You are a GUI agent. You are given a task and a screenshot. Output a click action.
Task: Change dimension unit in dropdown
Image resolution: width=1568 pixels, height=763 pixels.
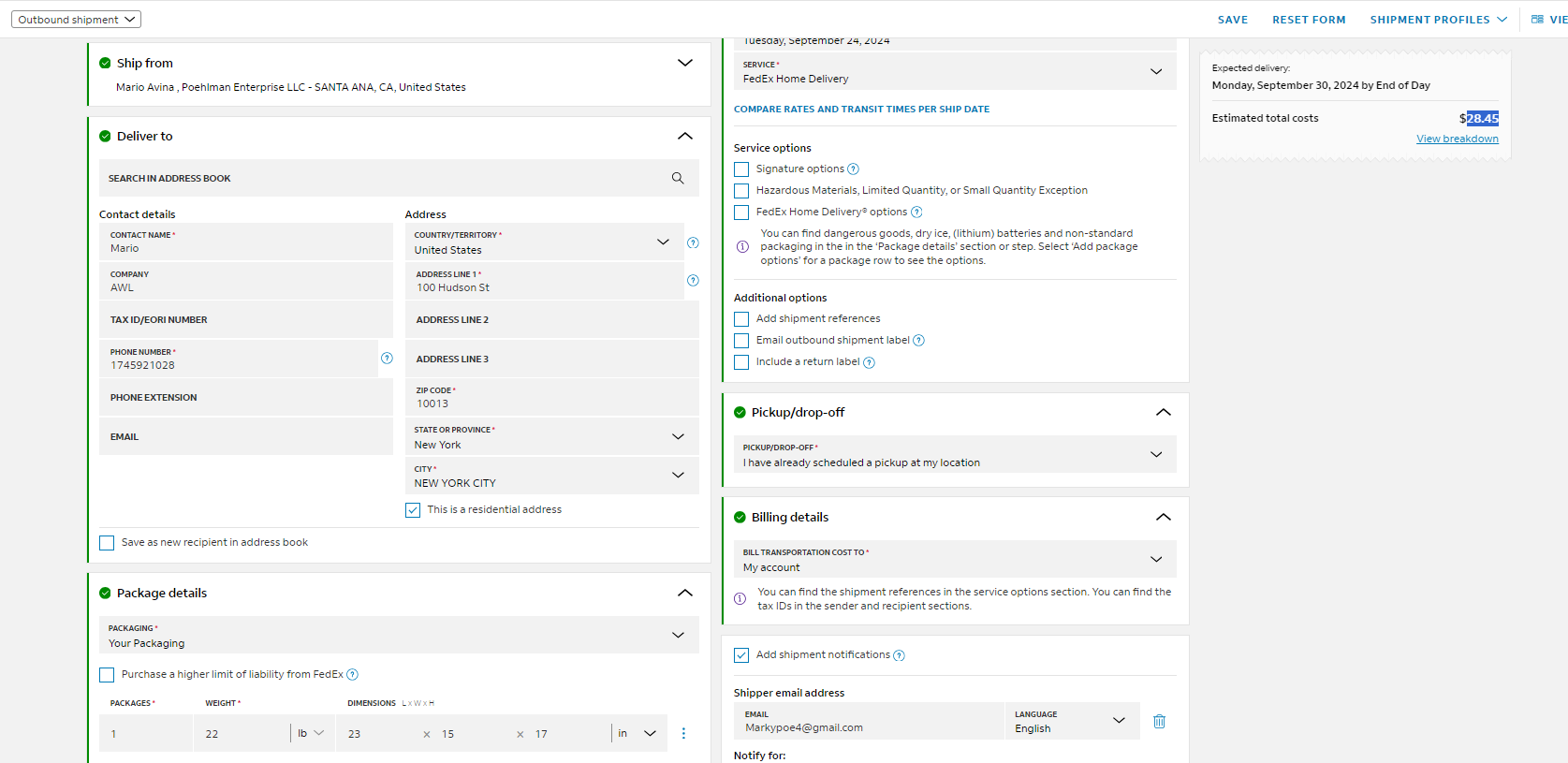637,733
